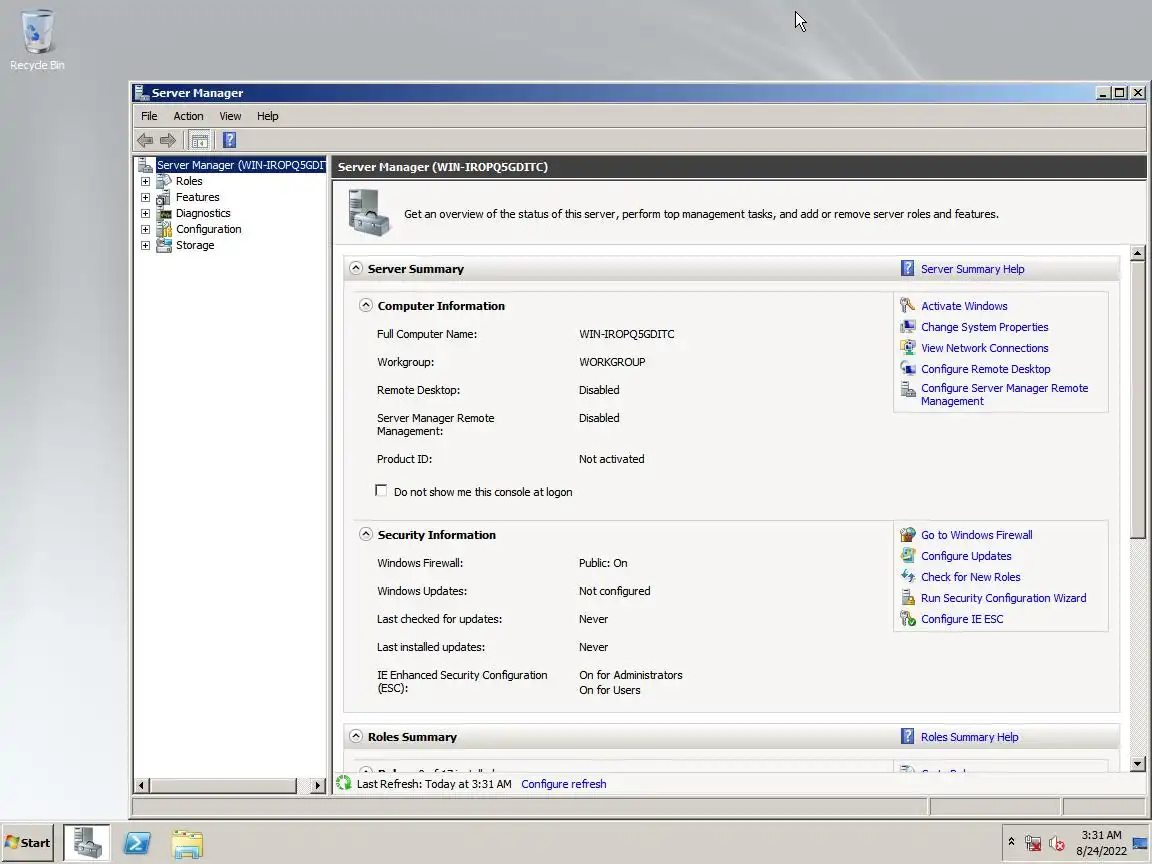Click the Roles node icon in tree
This screenshot has height=864, width=1152.
[x=164, y=181]
